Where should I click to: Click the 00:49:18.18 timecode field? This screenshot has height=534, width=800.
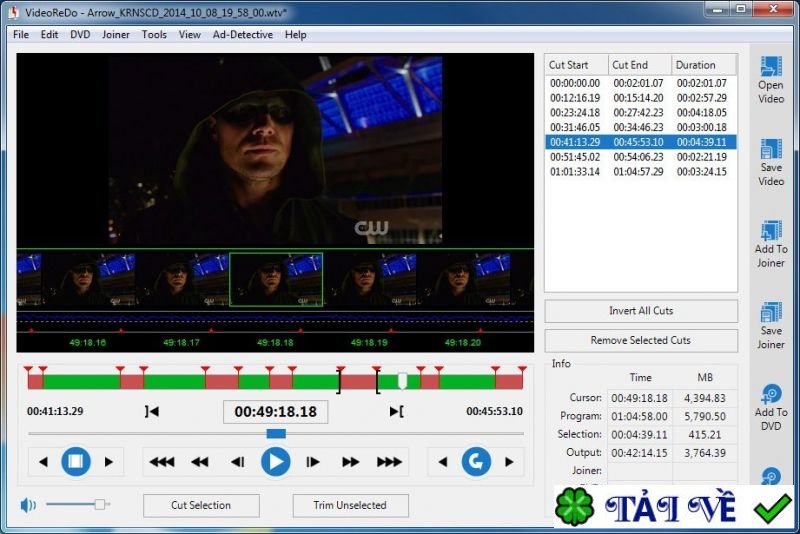[276, 412]
